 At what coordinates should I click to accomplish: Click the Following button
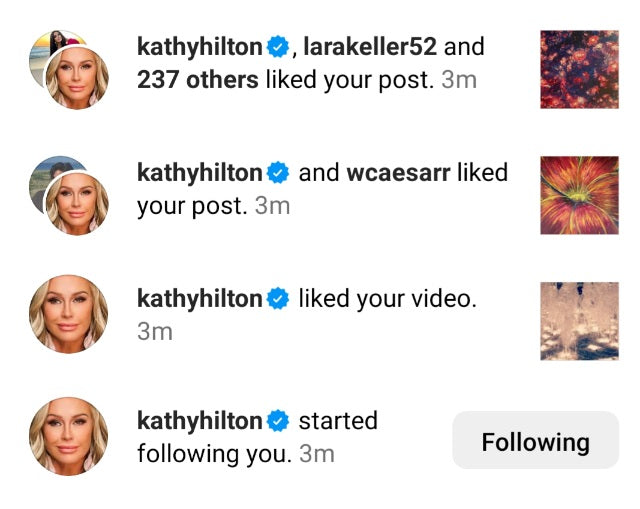pos(536,440)
